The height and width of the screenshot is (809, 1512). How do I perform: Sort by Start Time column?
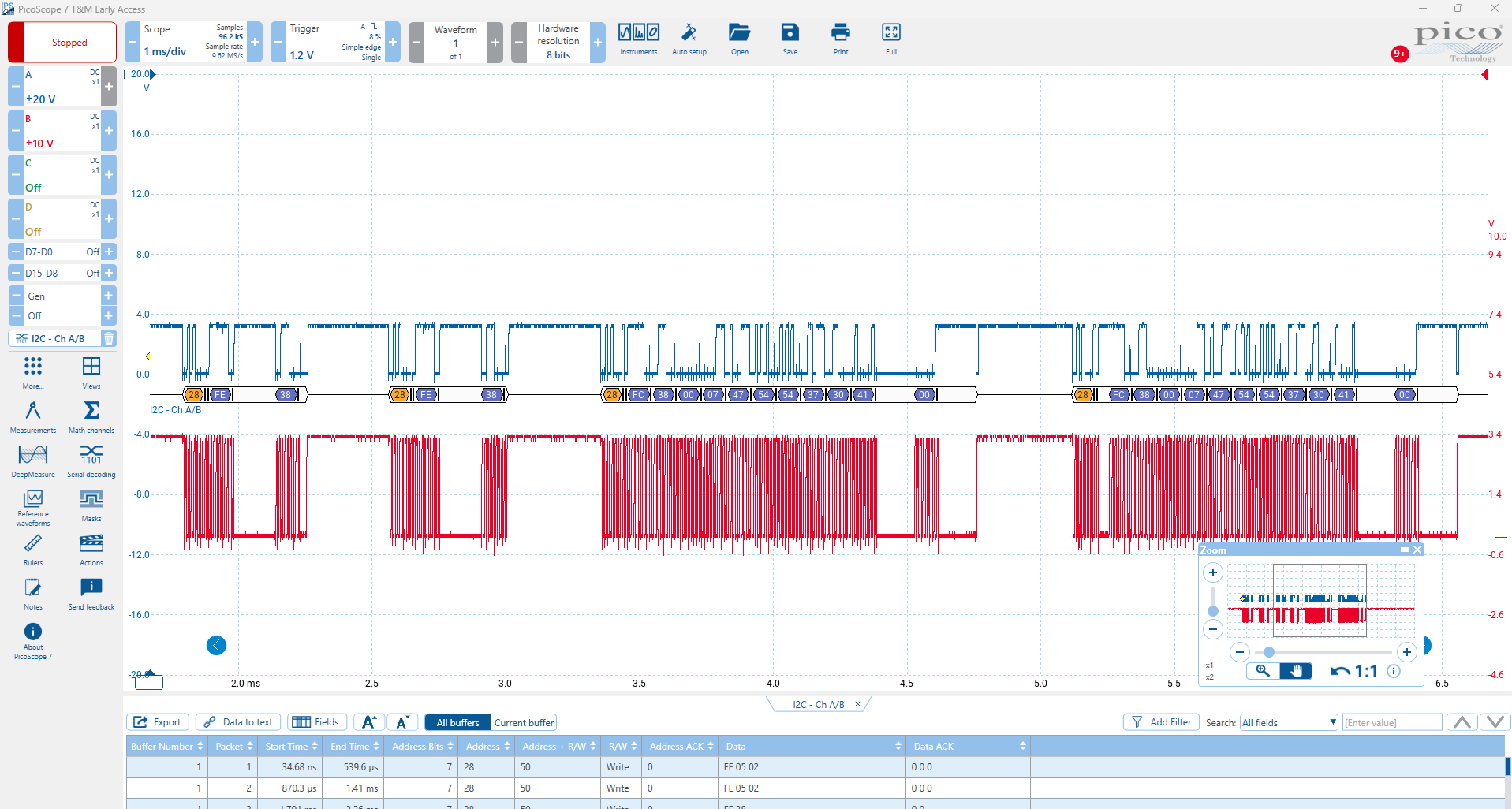pos(291,746)
